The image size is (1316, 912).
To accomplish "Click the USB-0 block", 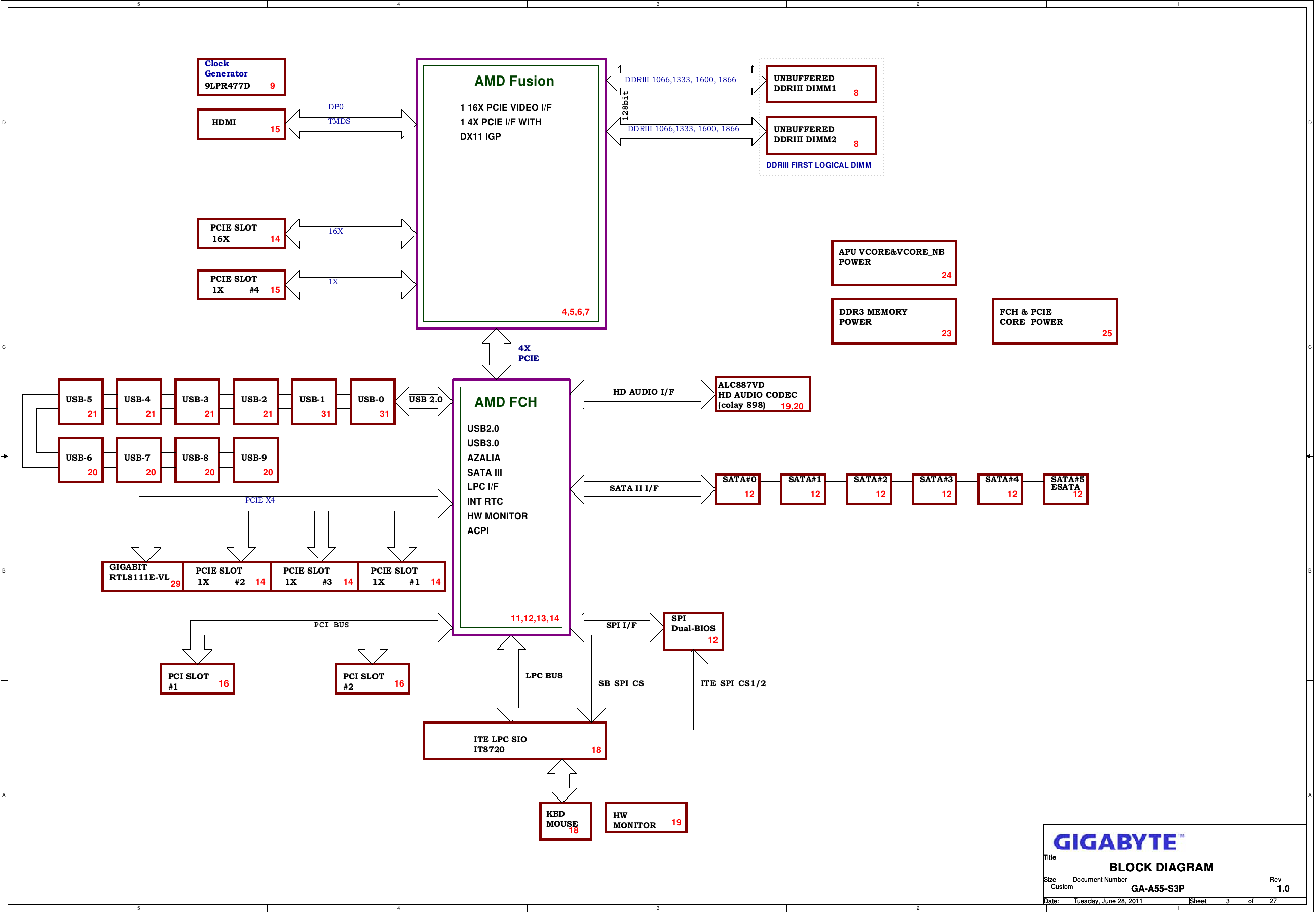I will (372, 402).
